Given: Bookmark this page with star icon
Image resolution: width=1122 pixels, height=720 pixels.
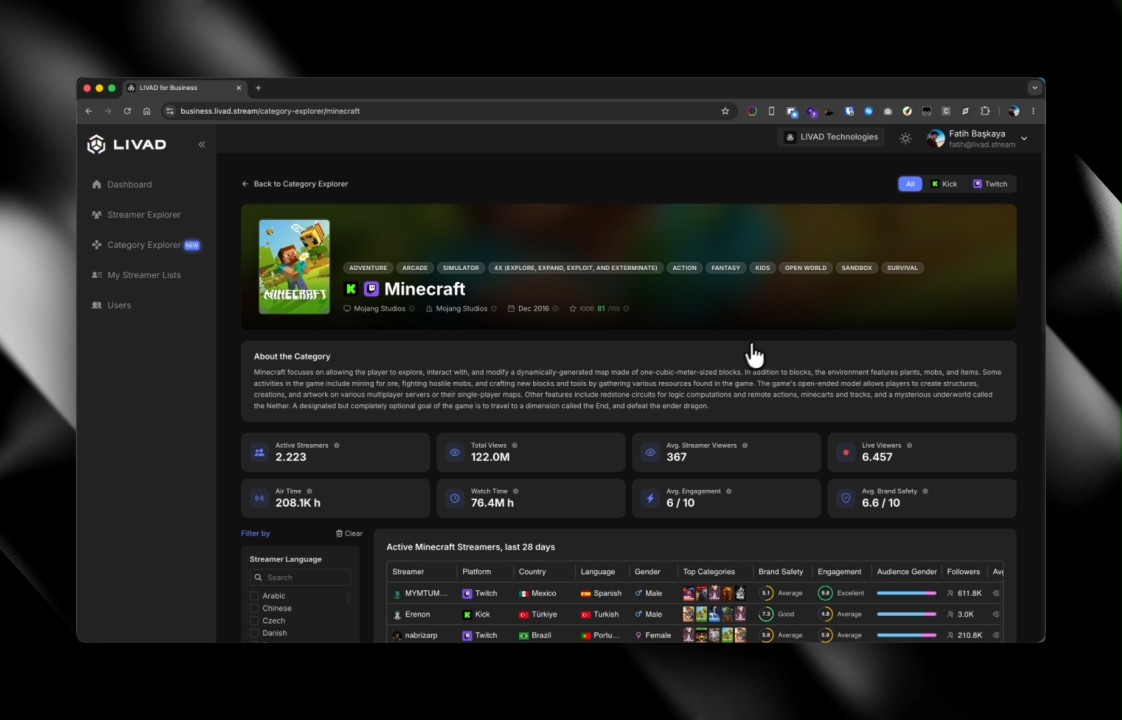Looking at the screenshot, I should tap(725, 111).
